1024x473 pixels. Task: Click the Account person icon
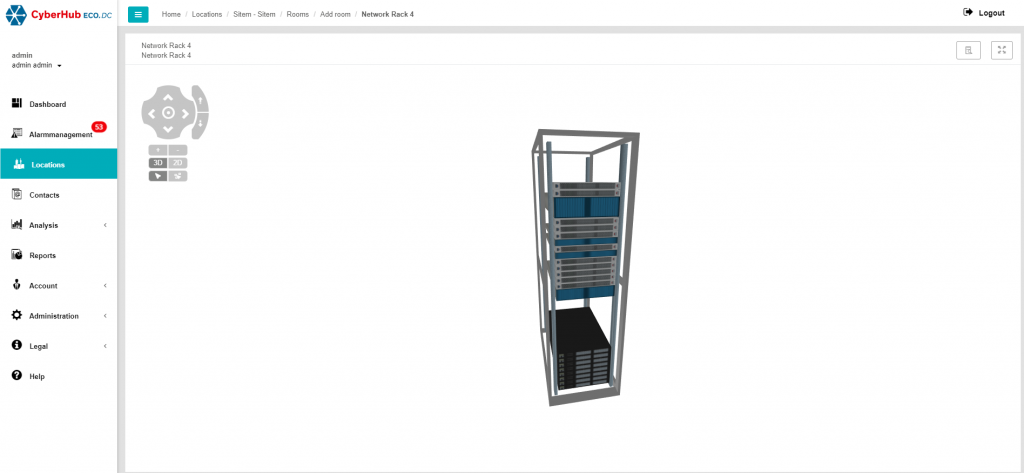[x=16, y=285]
